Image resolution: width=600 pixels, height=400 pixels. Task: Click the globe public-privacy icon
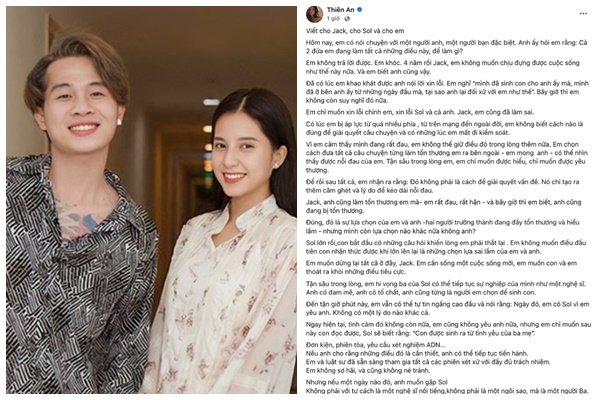point(347,18)
